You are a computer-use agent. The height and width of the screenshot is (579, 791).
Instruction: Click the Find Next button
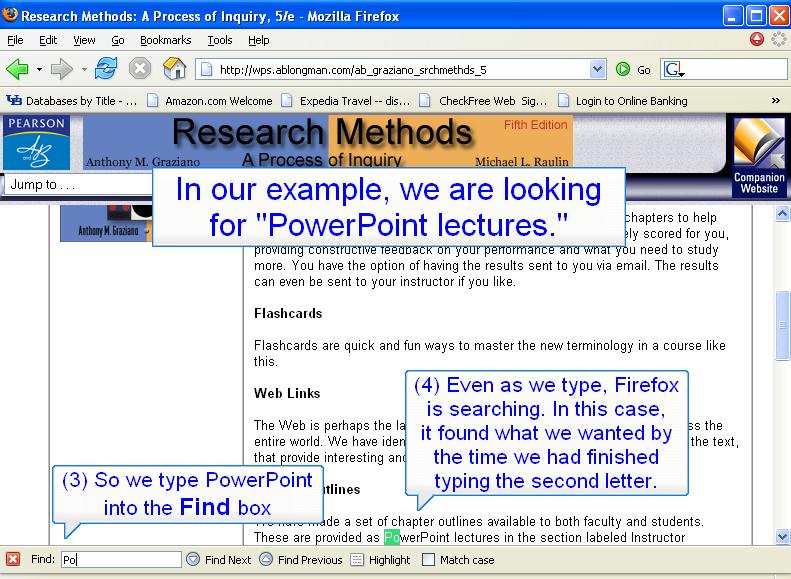218,559
